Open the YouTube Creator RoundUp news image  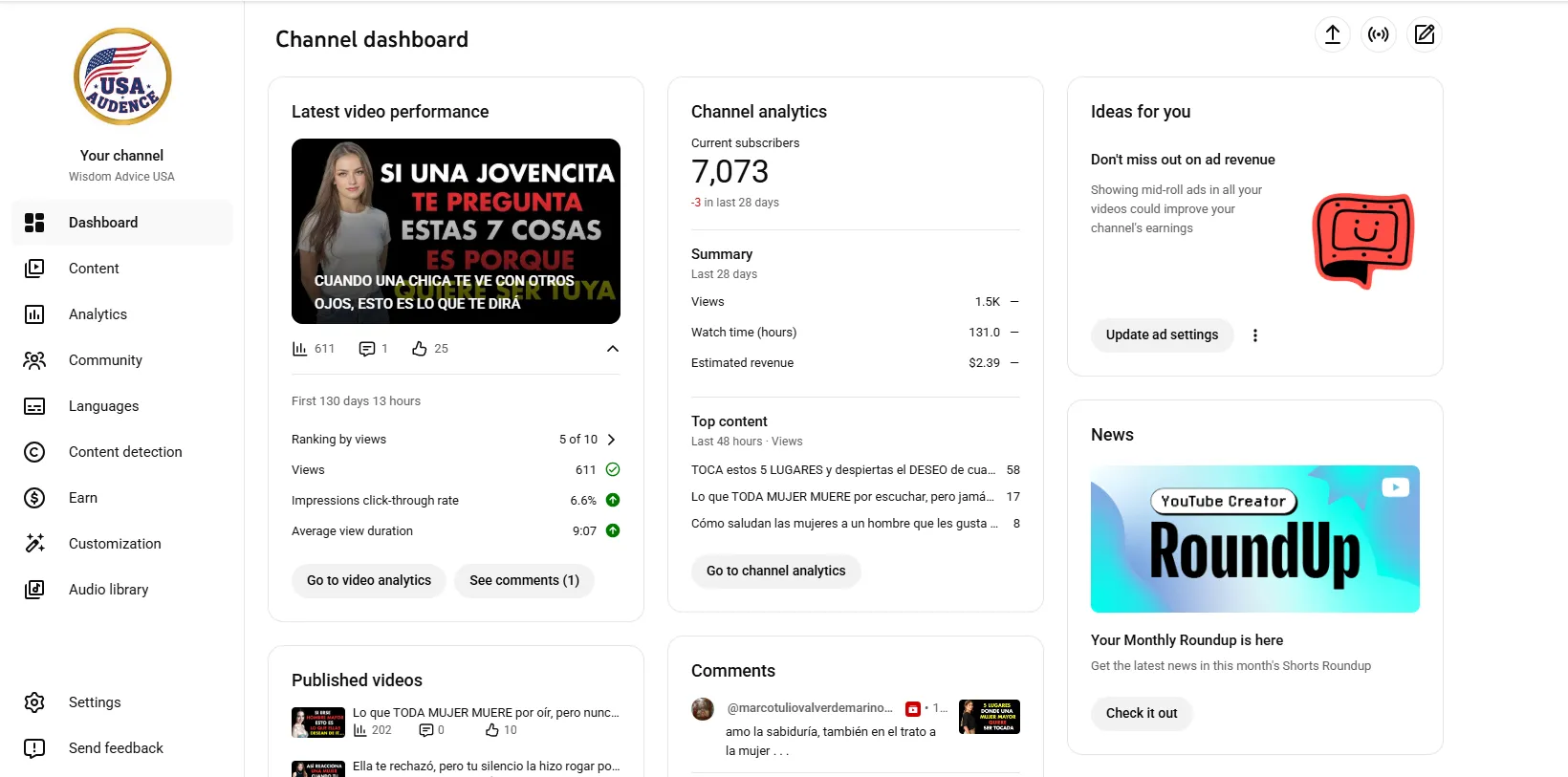point(1255,539)
